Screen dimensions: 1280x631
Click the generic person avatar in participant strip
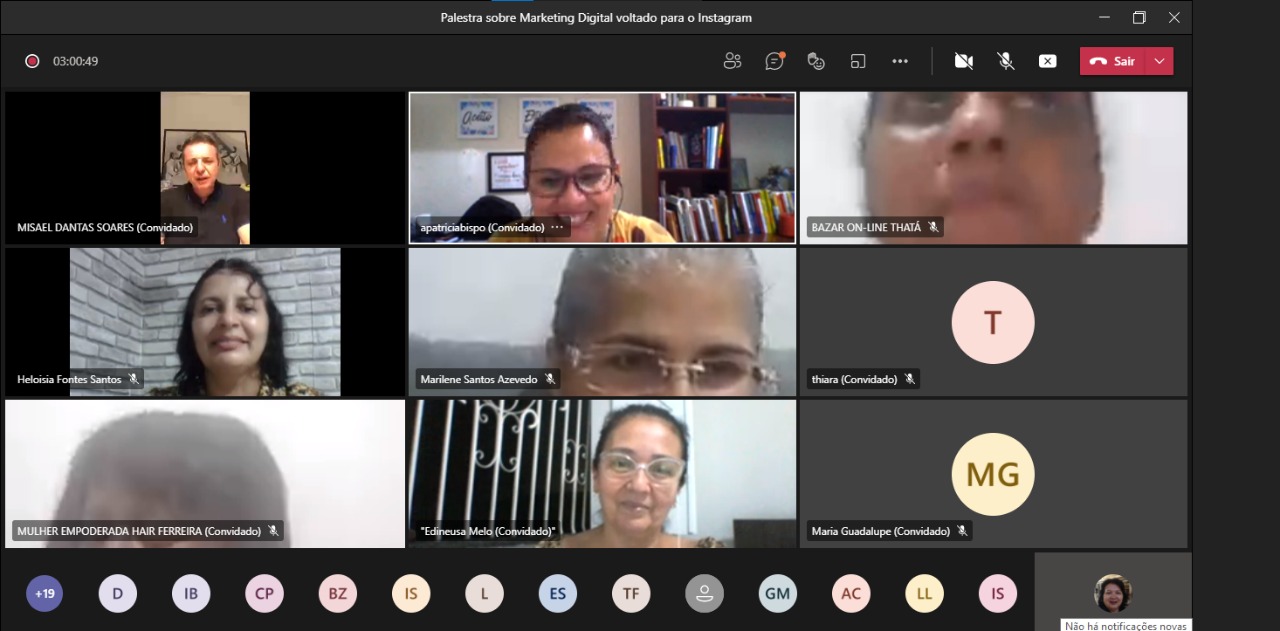(x=704, y=593)
